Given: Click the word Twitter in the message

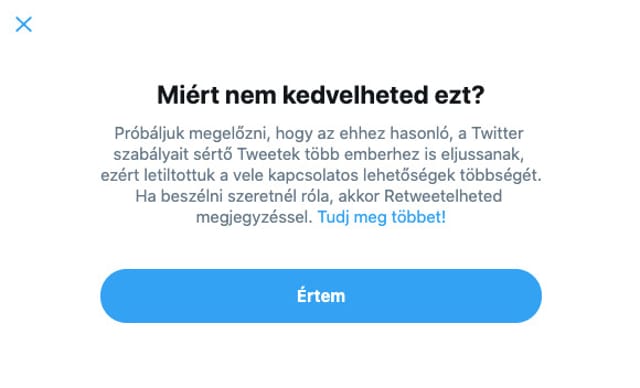Looking at the screenshot, I should (498, 133).
